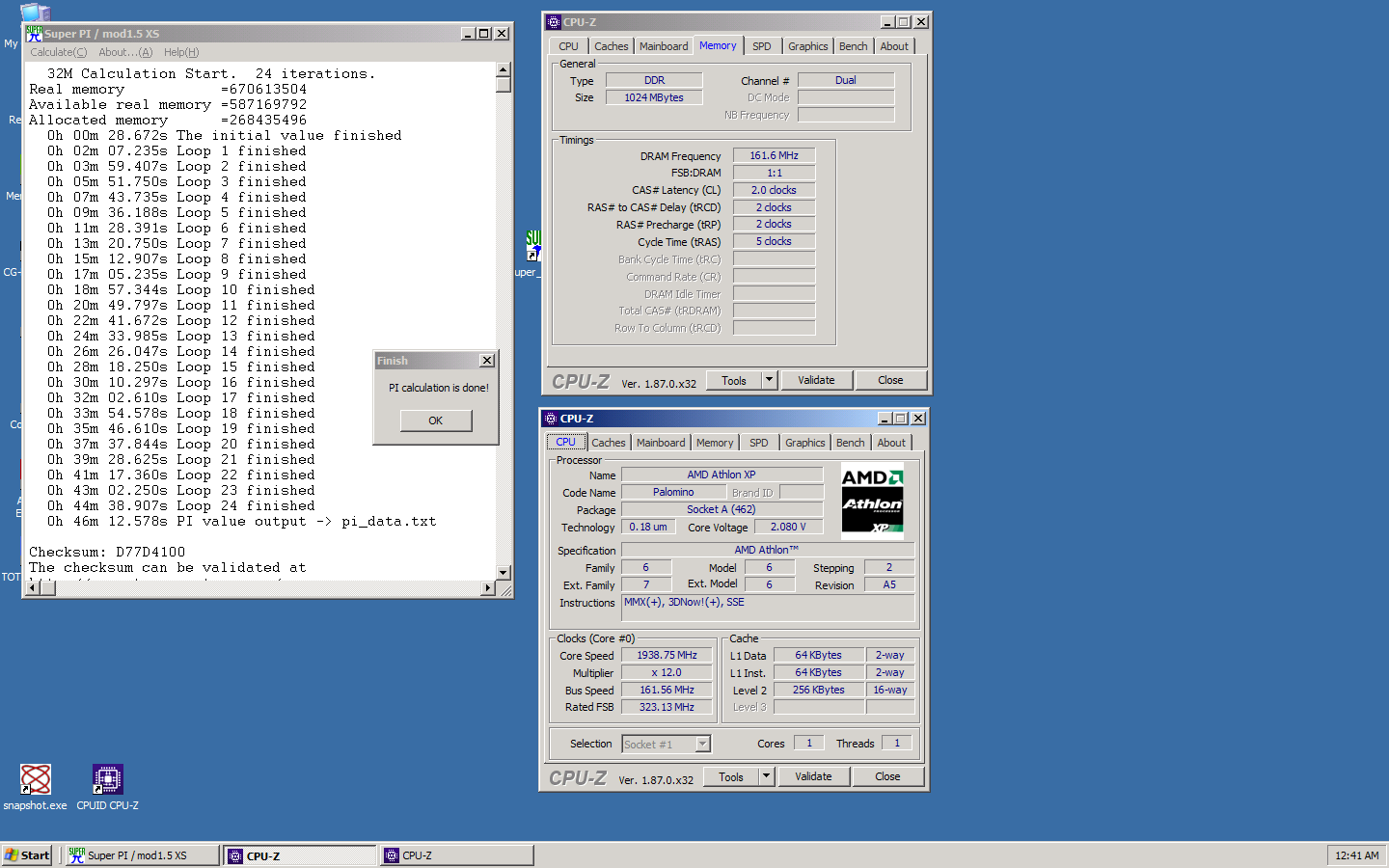Open About menu in Super PI

(125, 52)
